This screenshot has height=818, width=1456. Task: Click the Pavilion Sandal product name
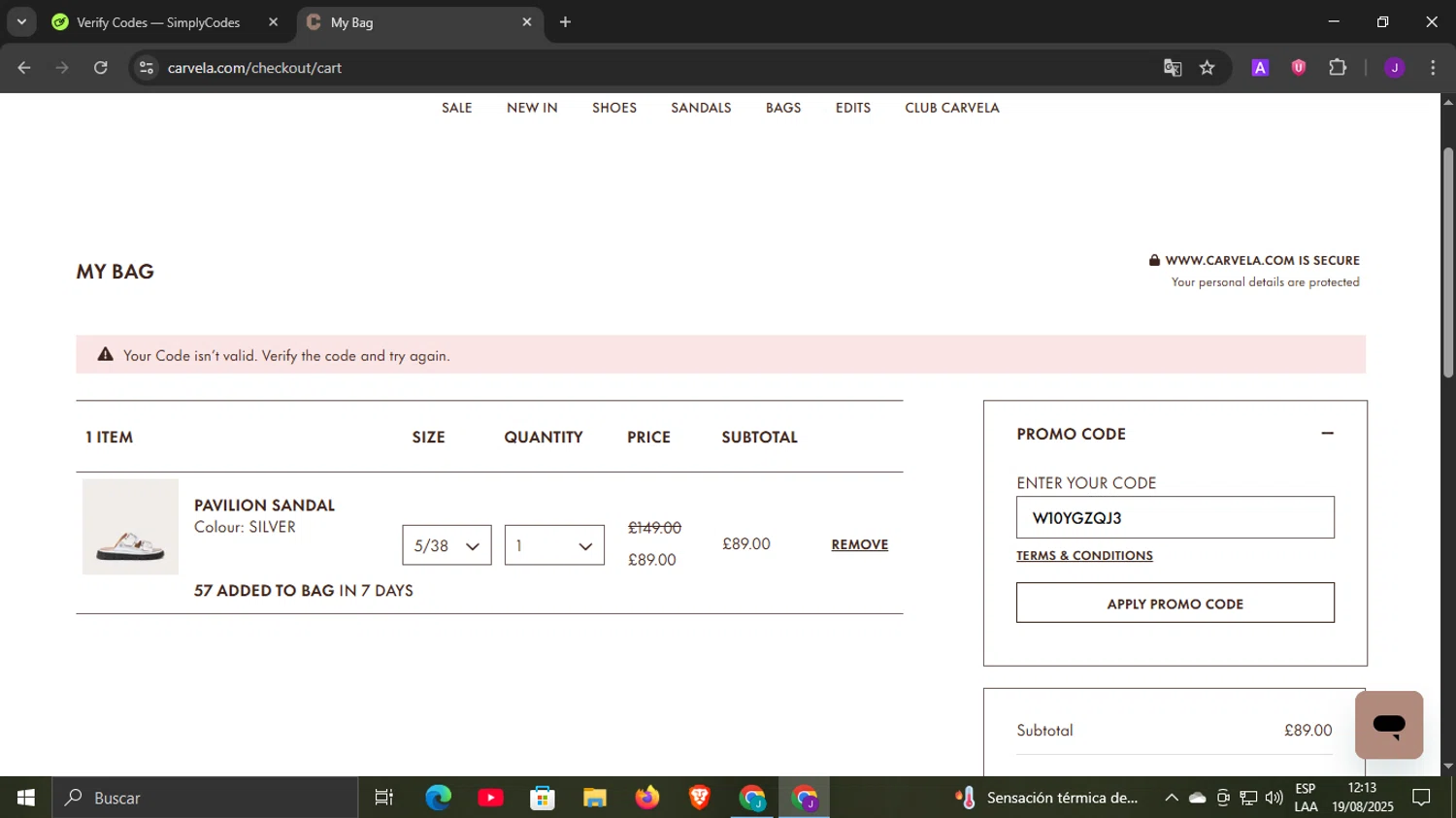tap(264, 506)
